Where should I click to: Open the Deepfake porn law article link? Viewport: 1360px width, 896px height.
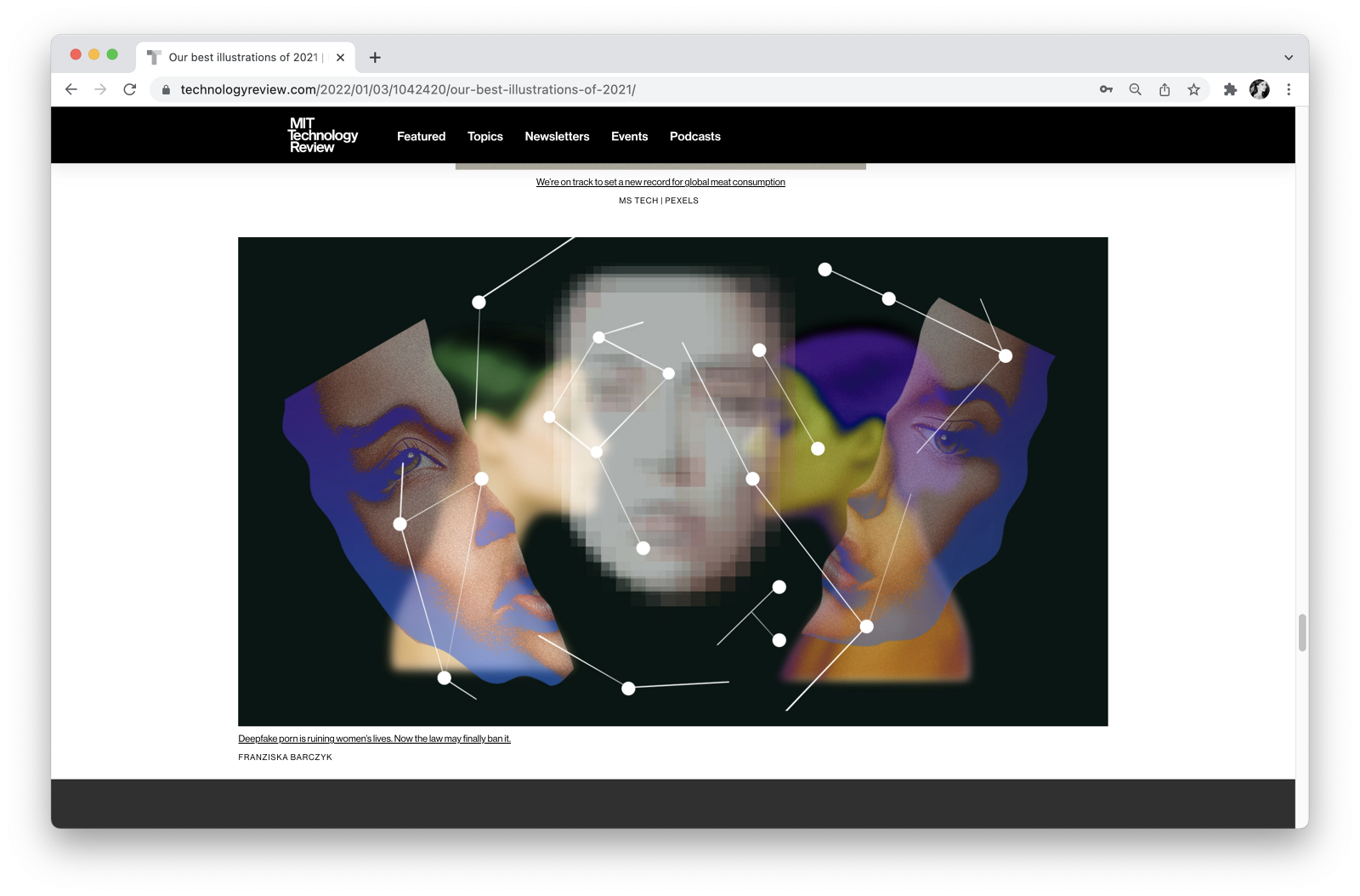[x=374, y=739]
